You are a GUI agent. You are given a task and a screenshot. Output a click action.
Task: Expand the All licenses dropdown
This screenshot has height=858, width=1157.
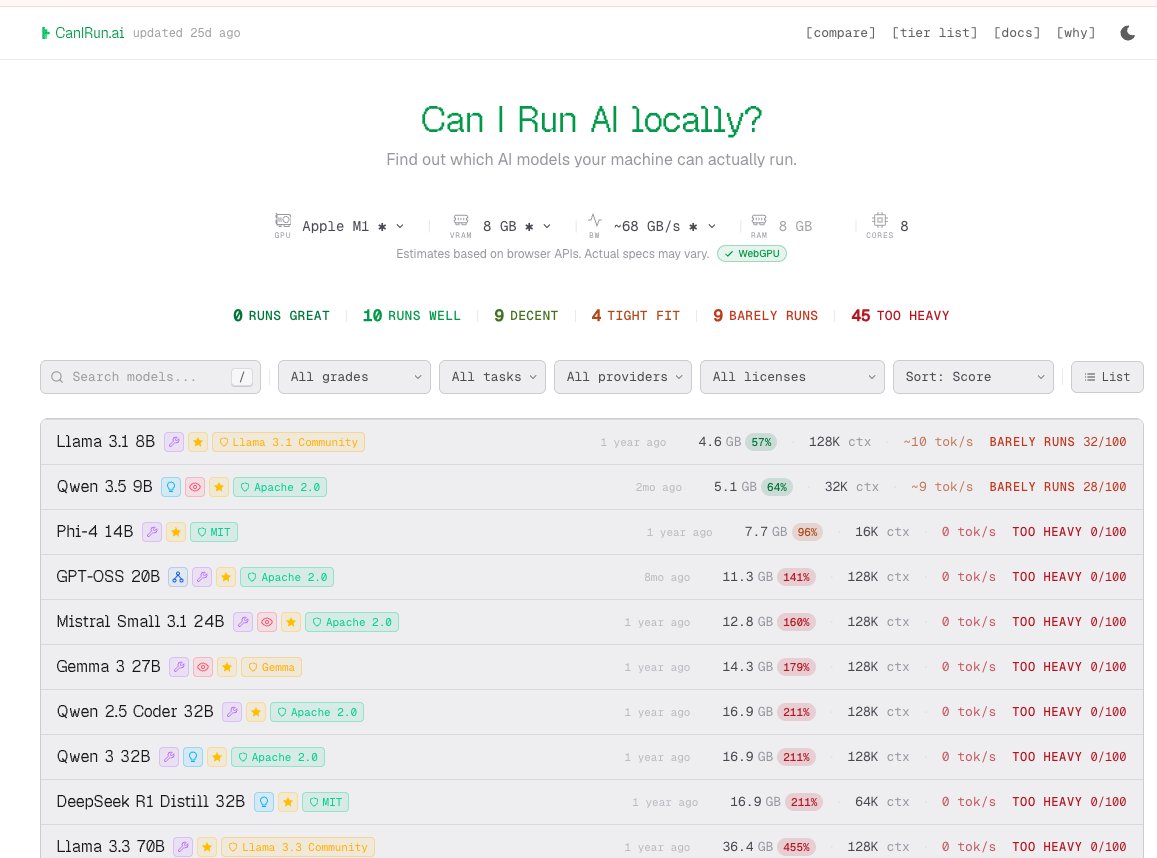[792, 377]
